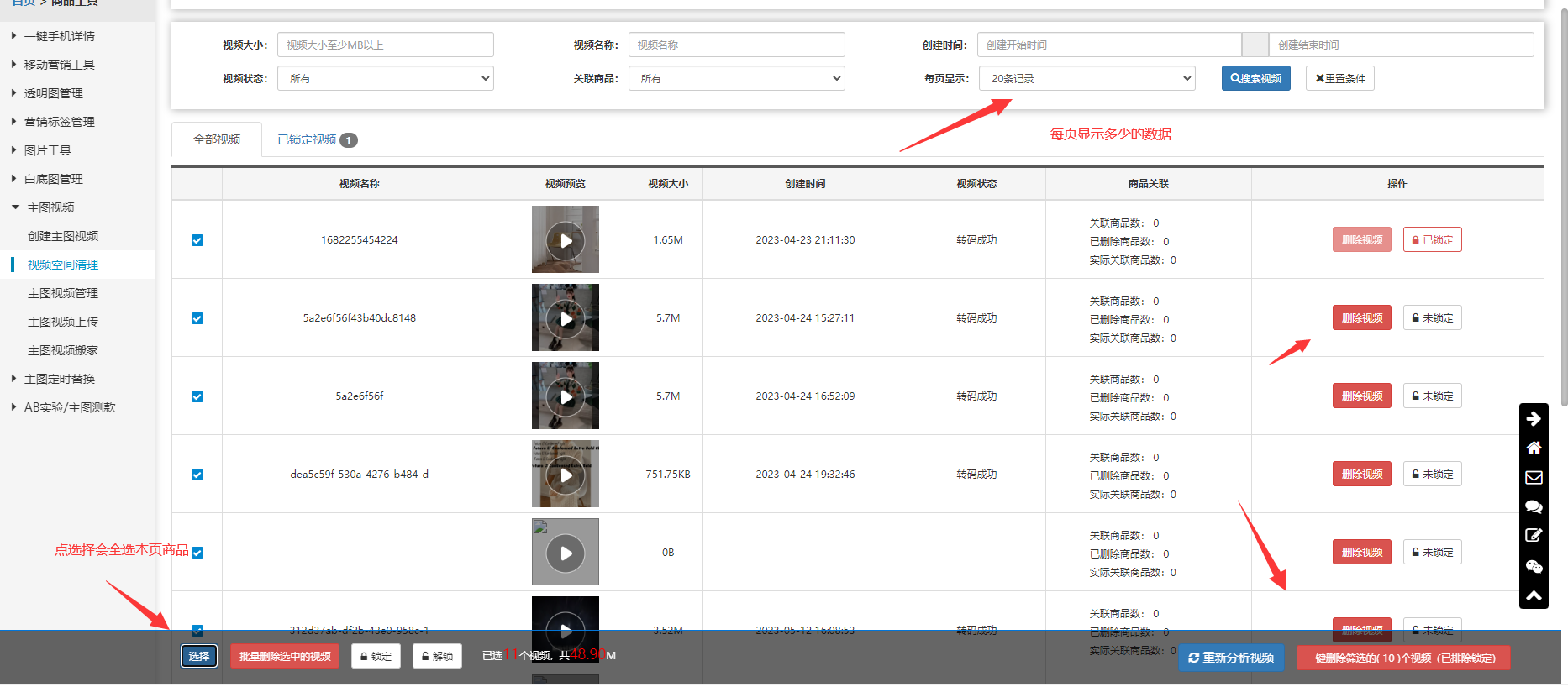This screenshot has height=687, width=1568.
Task: Toggle checkbox for dea5c59f-530a-4276-b484-d row
Action: click(x=197, y=475)
